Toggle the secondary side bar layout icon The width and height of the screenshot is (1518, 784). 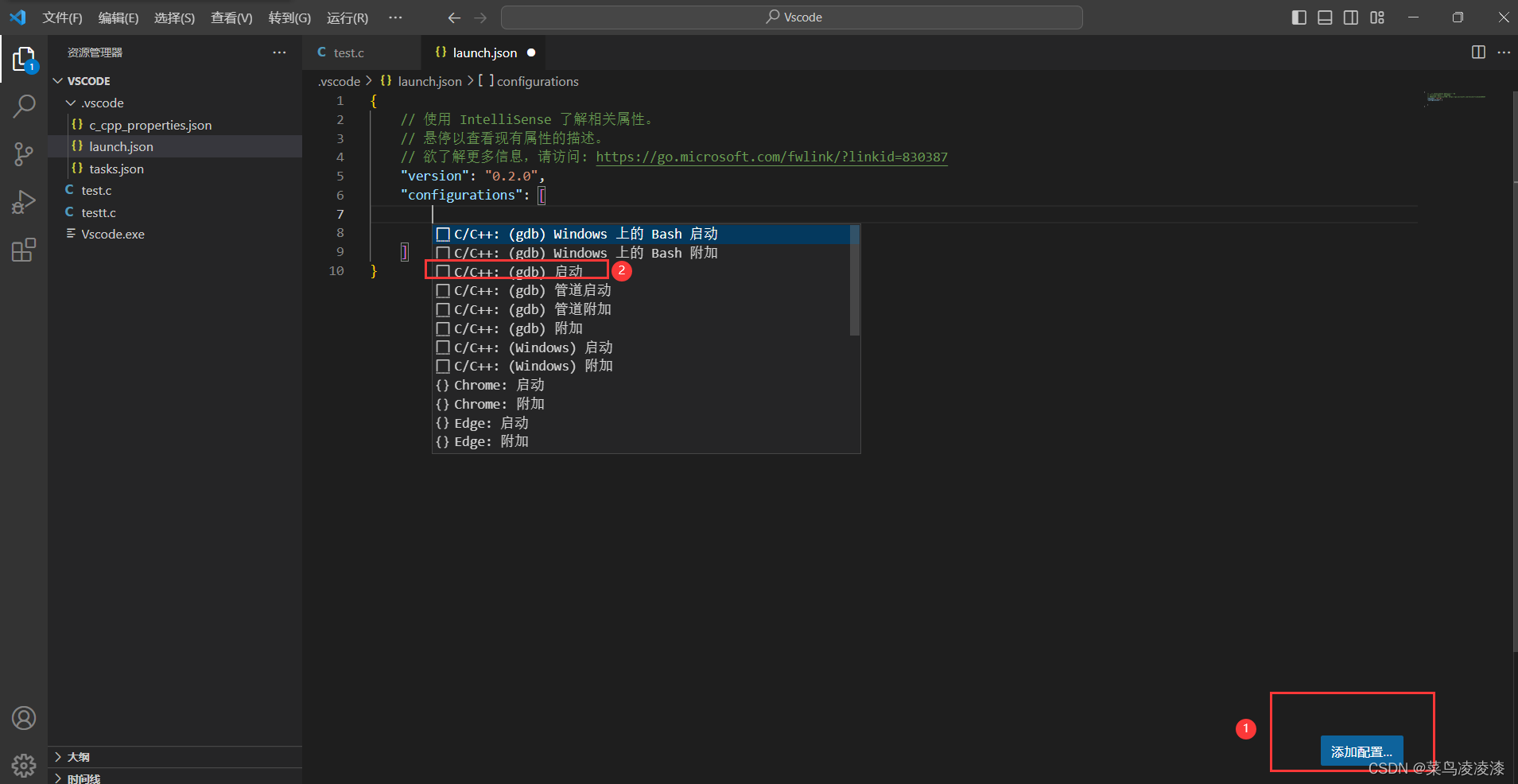[x=1351, y=17]
